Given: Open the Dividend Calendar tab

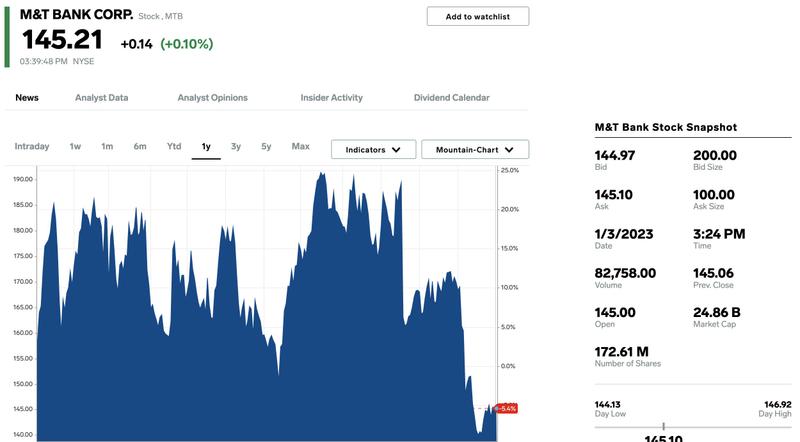Looking at the screenshot, I should 452,97.
